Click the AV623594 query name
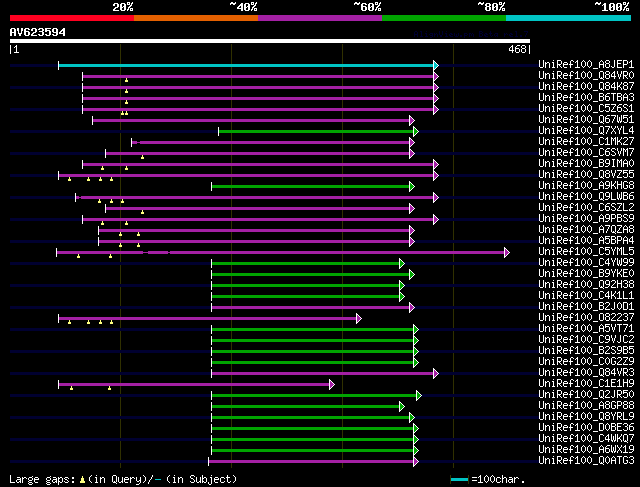The width and height of the screenshot is (640, 487). pos(38,32)
